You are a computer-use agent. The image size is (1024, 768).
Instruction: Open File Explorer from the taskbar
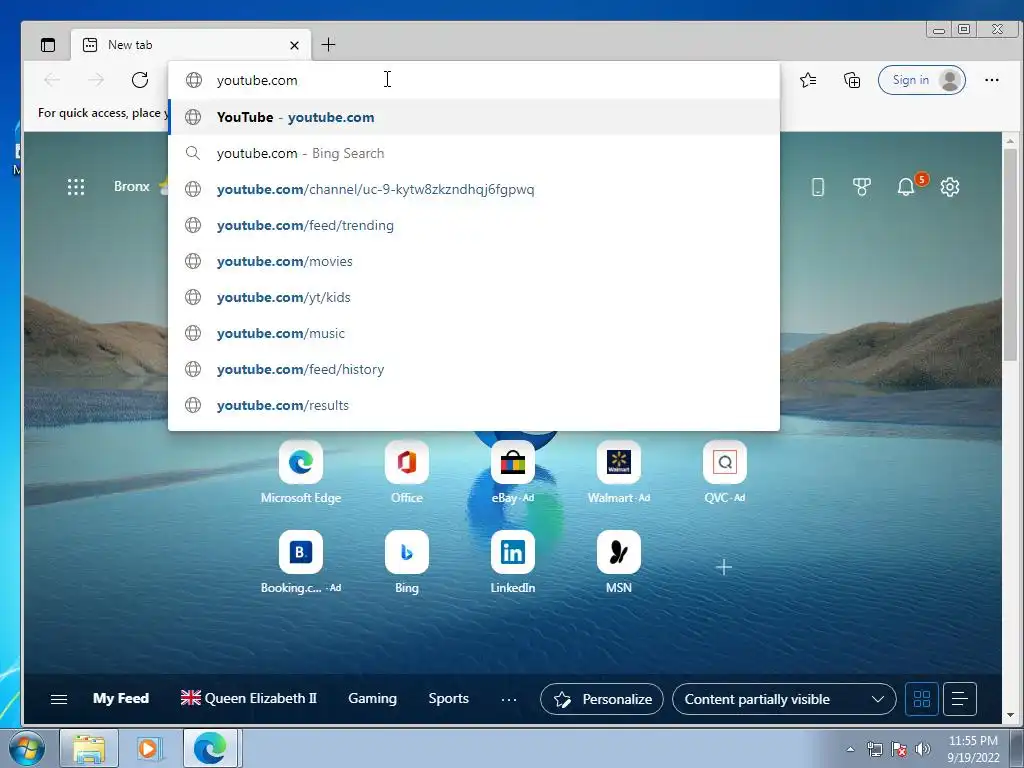coord(89,748)
